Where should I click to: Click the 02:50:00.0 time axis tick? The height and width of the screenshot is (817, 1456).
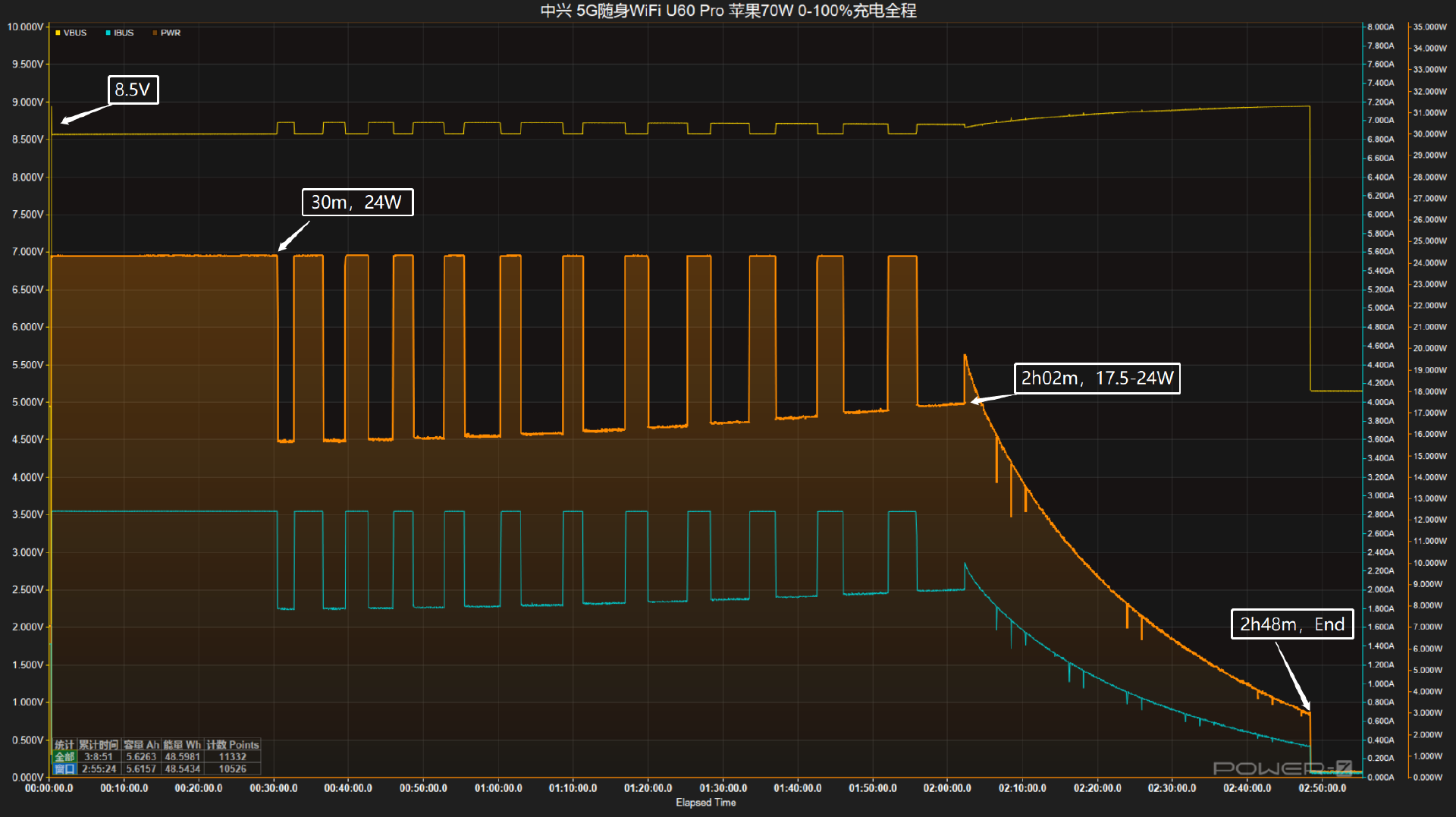tap(1323, 788)
